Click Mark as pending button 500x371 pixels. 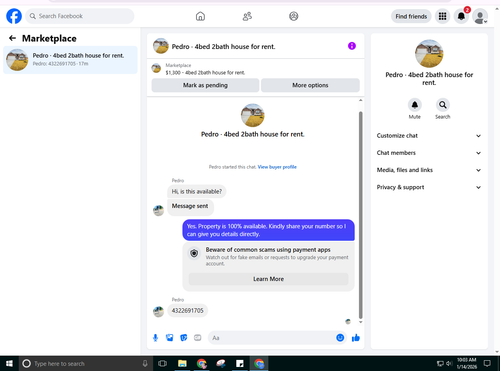[205, 85]
